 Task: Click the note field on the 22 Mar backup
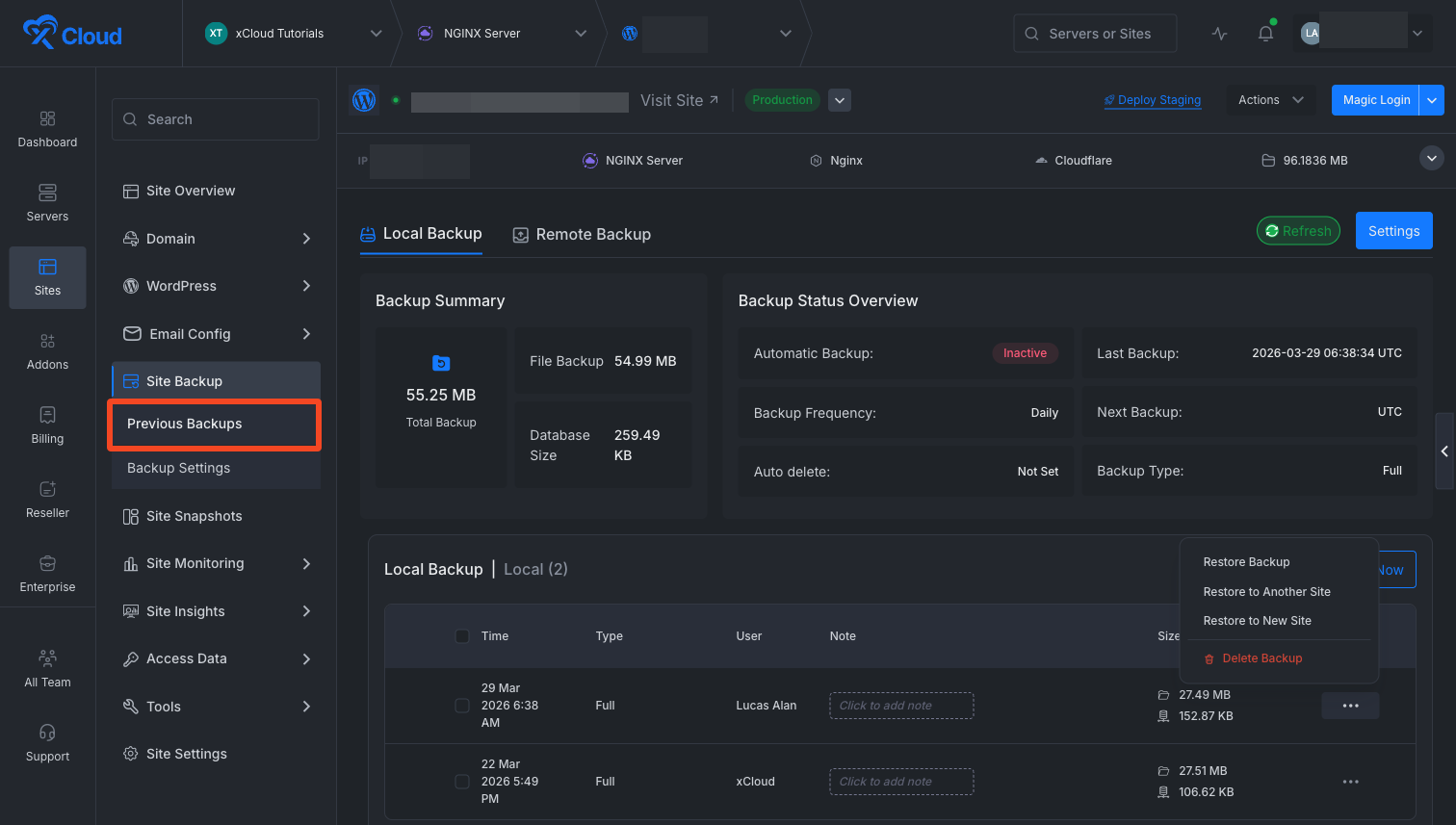pyautogui.click(x=900, y=781)
